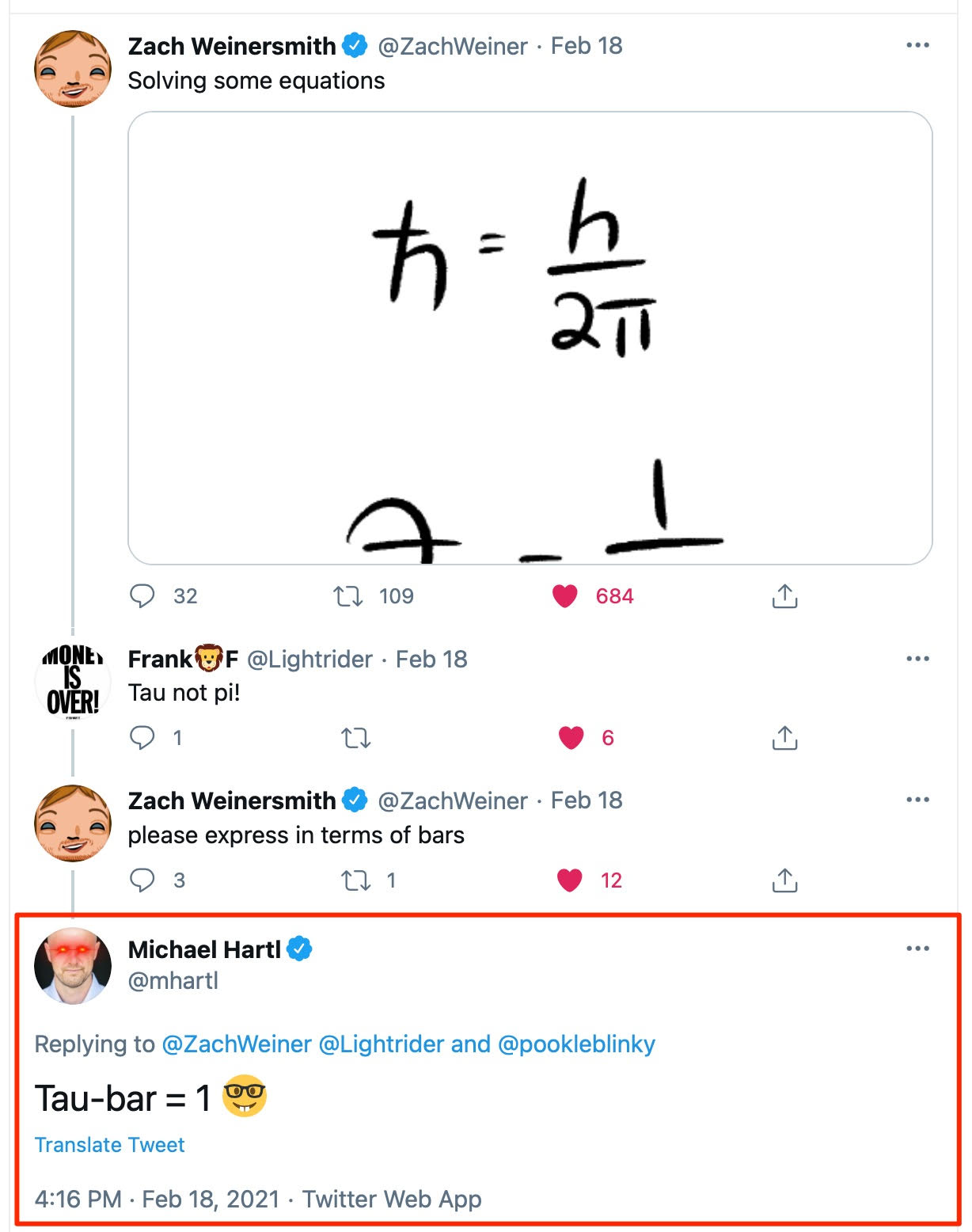Screen dimensions: 972x1232
Task: Unlike the Tau not pi tweet
Action: pyautogui.click(x=571, y=737)
